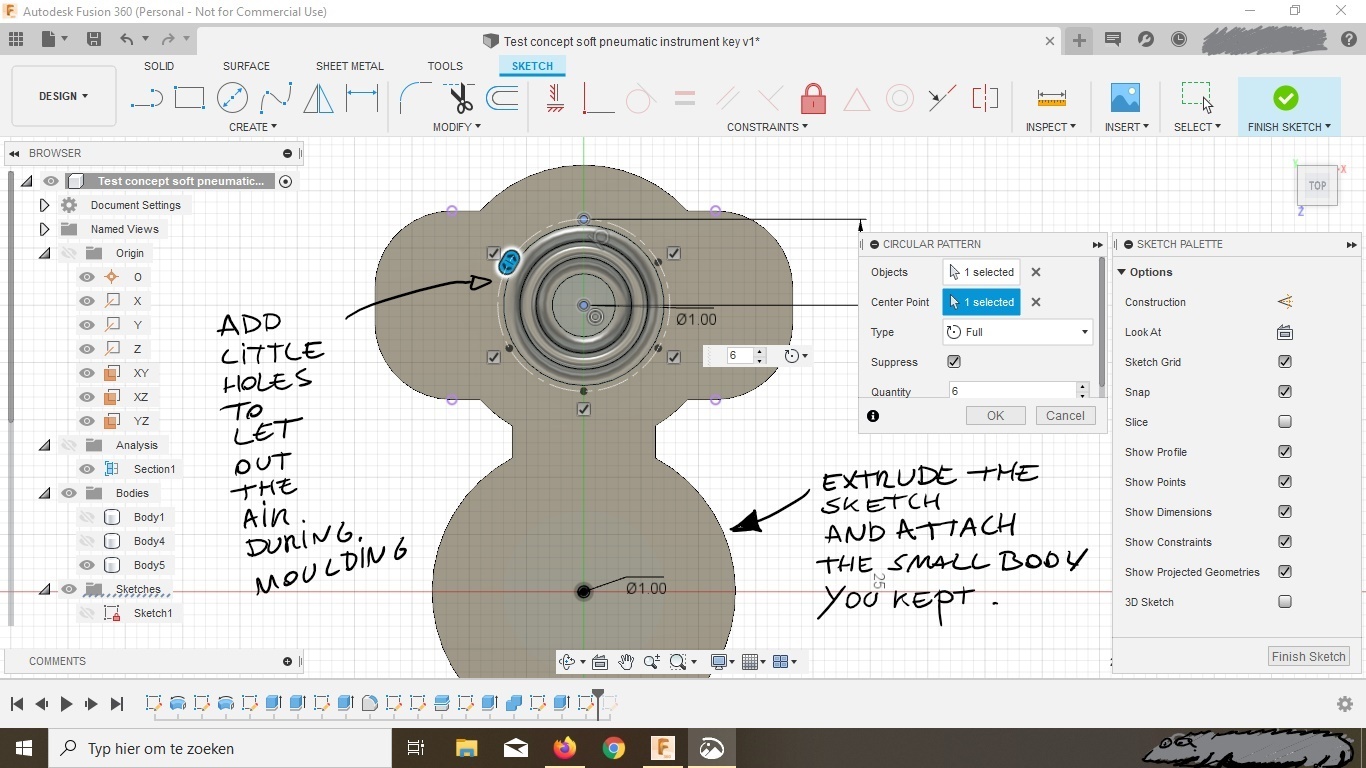Expand the Document Settings node
The image size is (1366, 768).
pos(44,205)
